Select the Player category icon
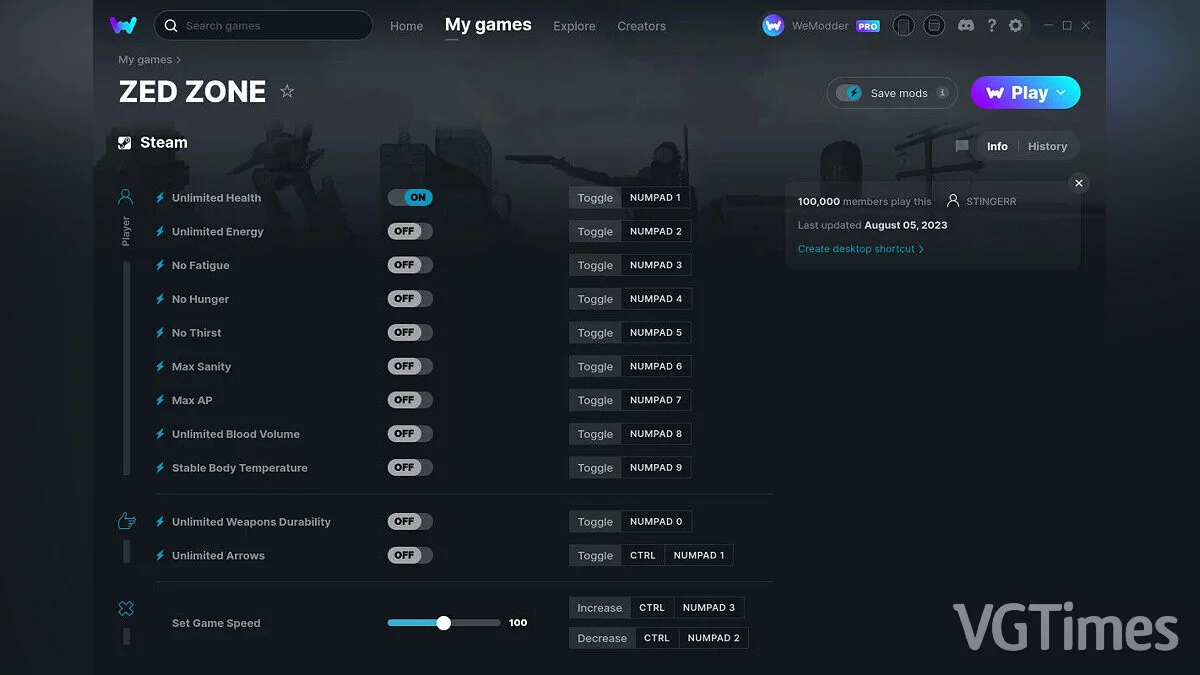This screenshot has width=1200, height=675. [126, 197]
